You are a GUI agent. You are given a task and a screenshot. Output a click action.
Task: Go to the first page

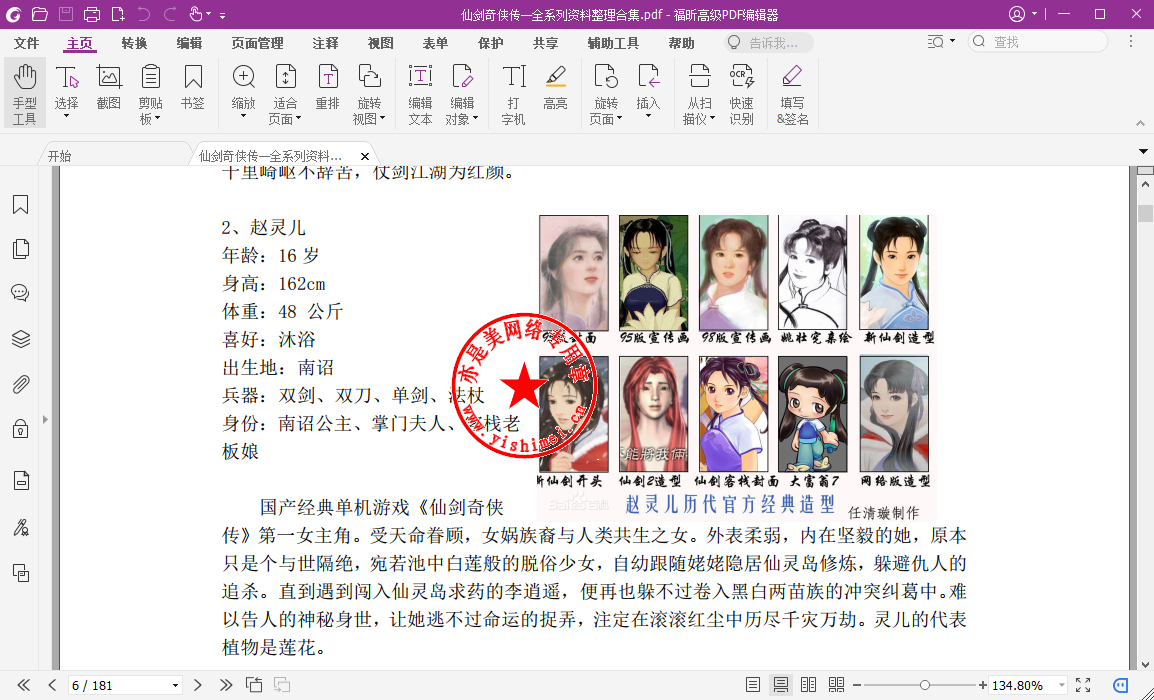click(x=24, y=685)
